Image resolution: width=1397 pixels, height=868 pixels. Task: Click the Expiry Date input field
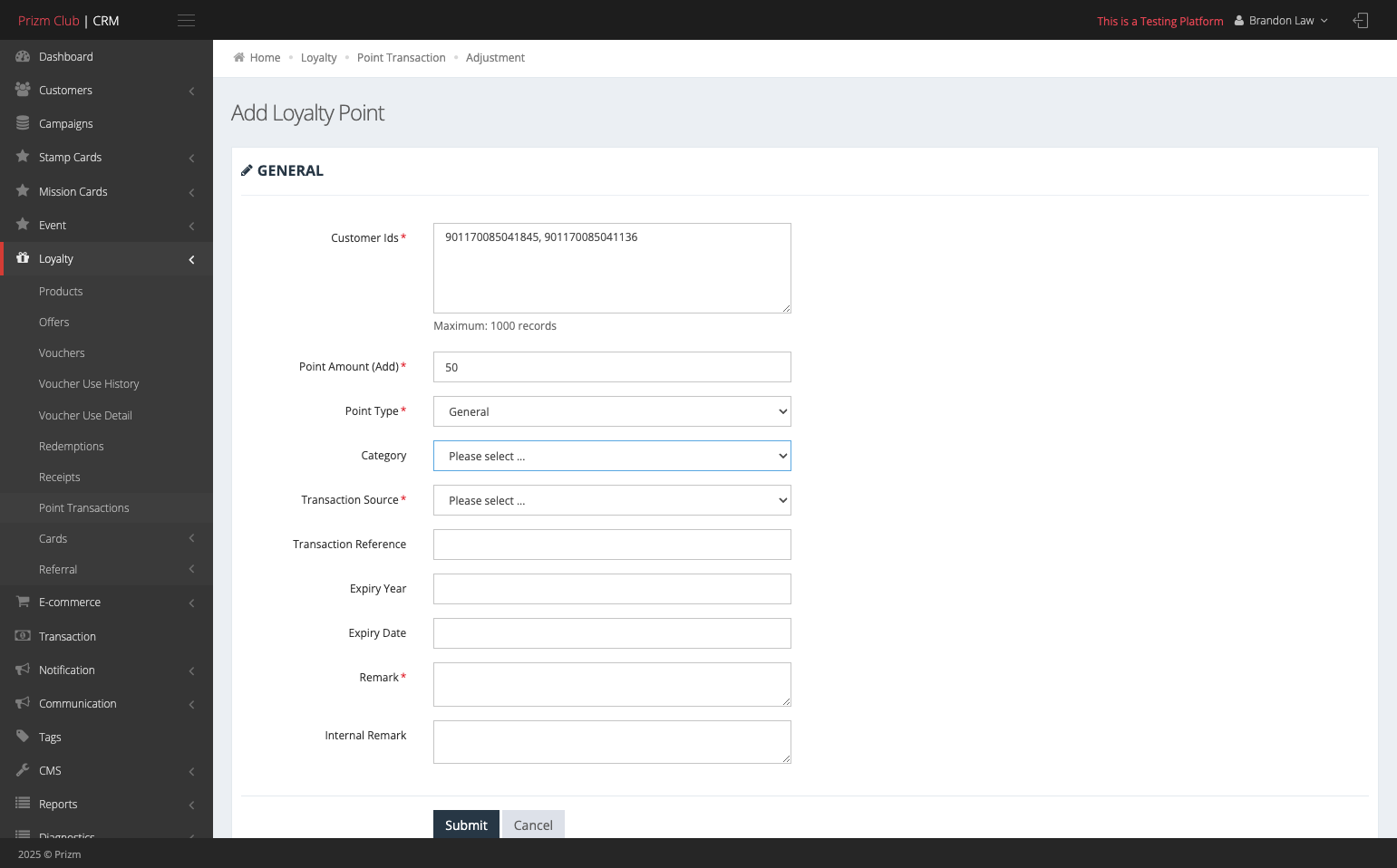[x=612, y=633]
